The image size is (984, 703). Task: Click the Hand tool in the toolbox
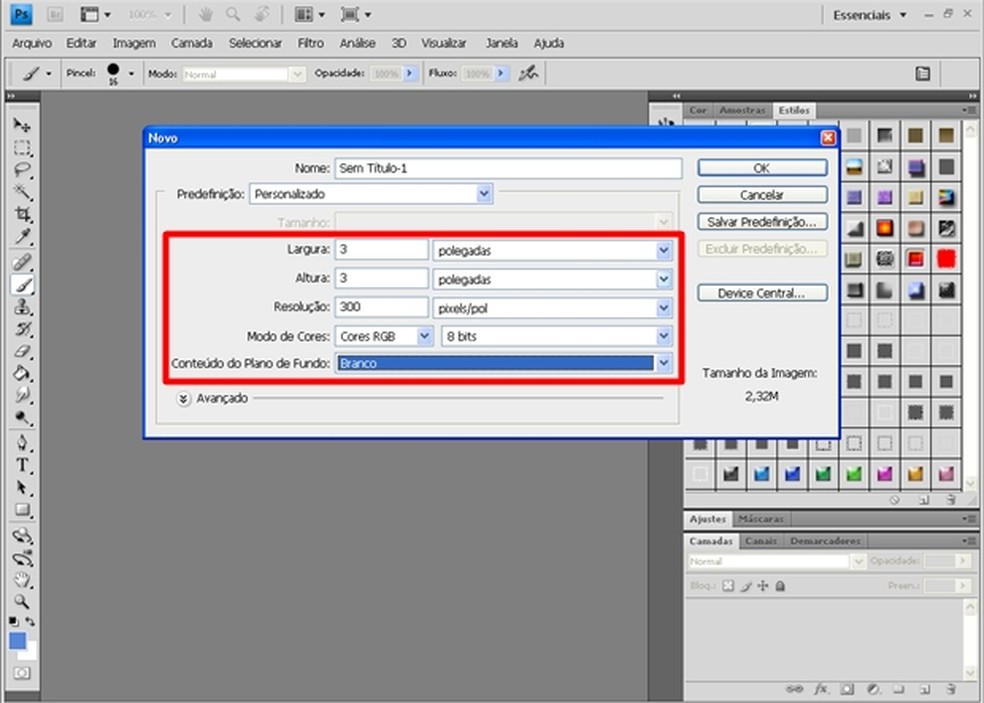pos(23,580)
